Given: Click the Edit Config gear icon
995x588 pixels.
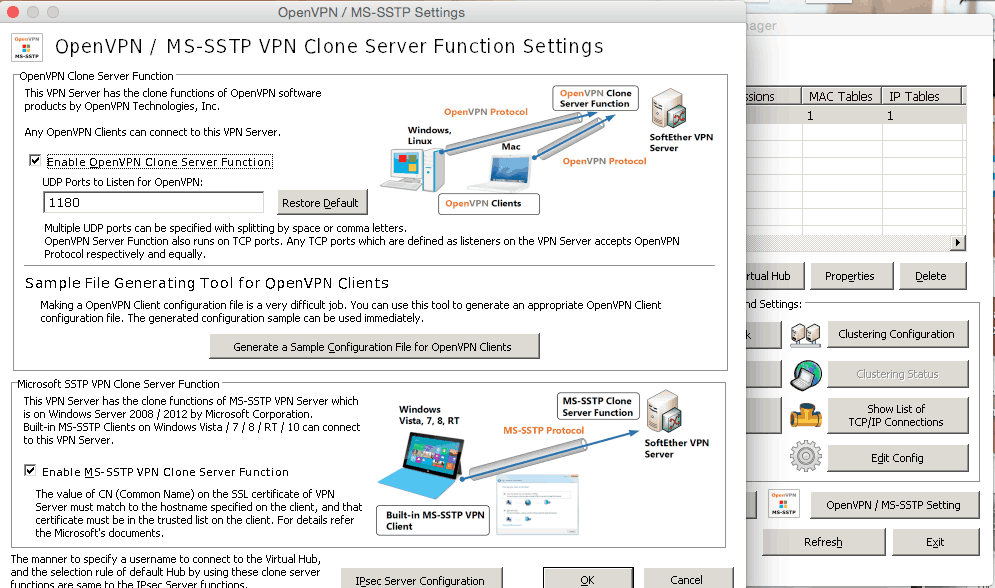Looking at the screenshot, I should (806, 456).
